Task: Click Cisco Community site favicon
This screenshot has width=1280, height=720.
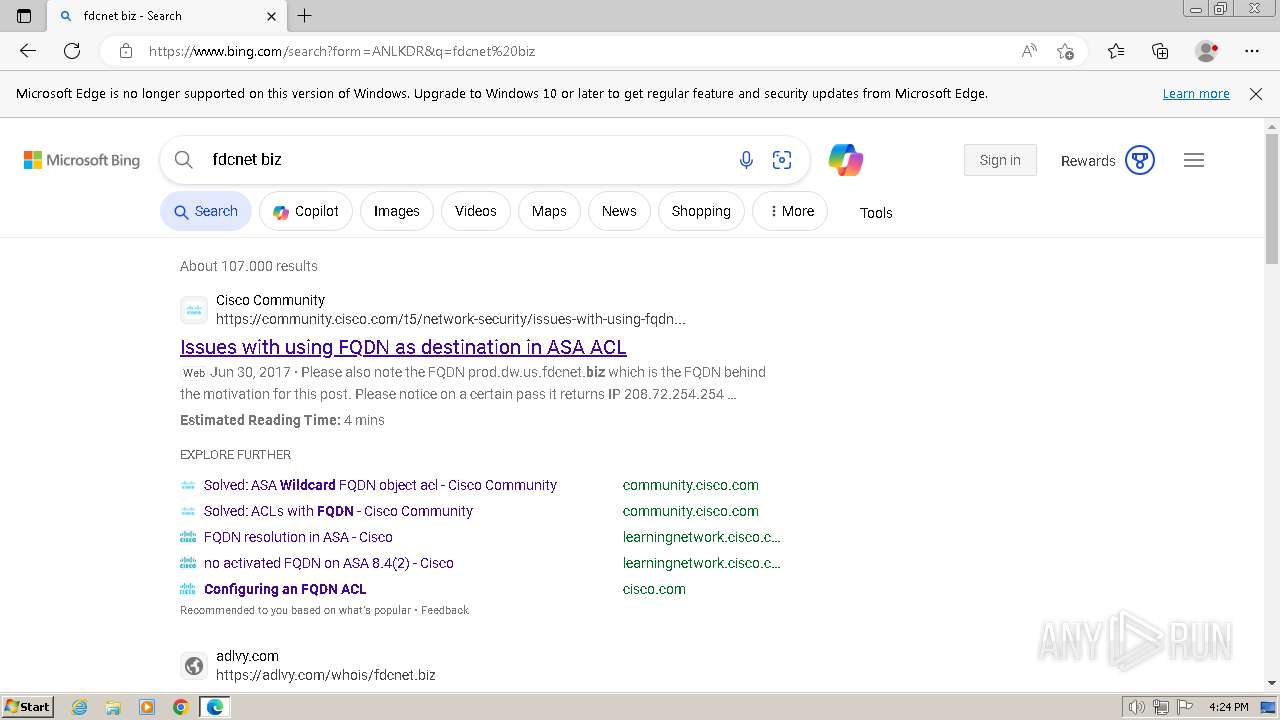Action: (x=194, y=310)
